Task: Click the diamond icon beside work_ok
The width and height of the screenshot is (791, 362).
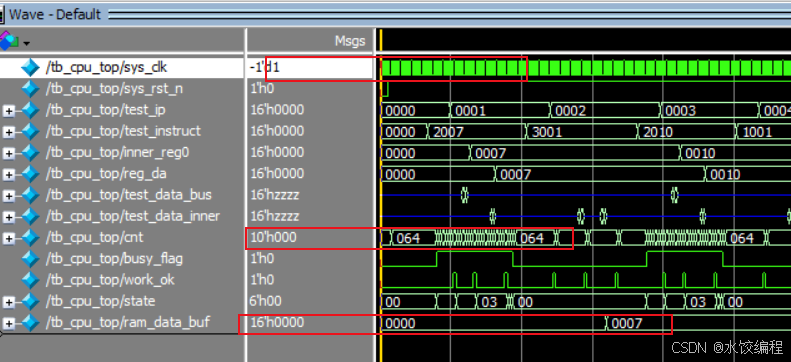Action: [30, 280]
